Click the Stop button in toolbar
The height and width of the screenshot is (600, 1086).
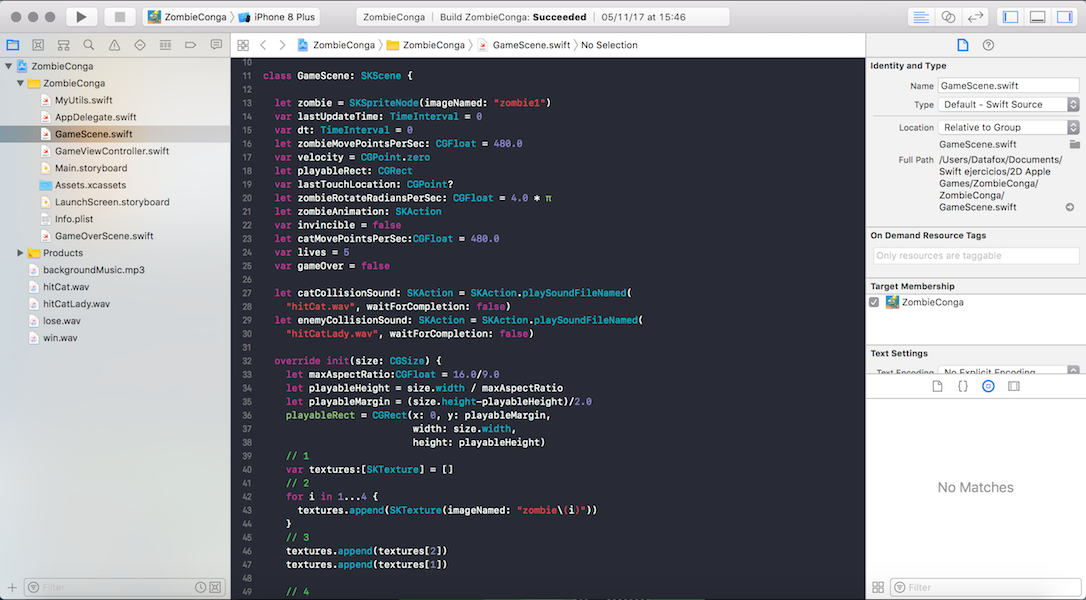[120, 17]
